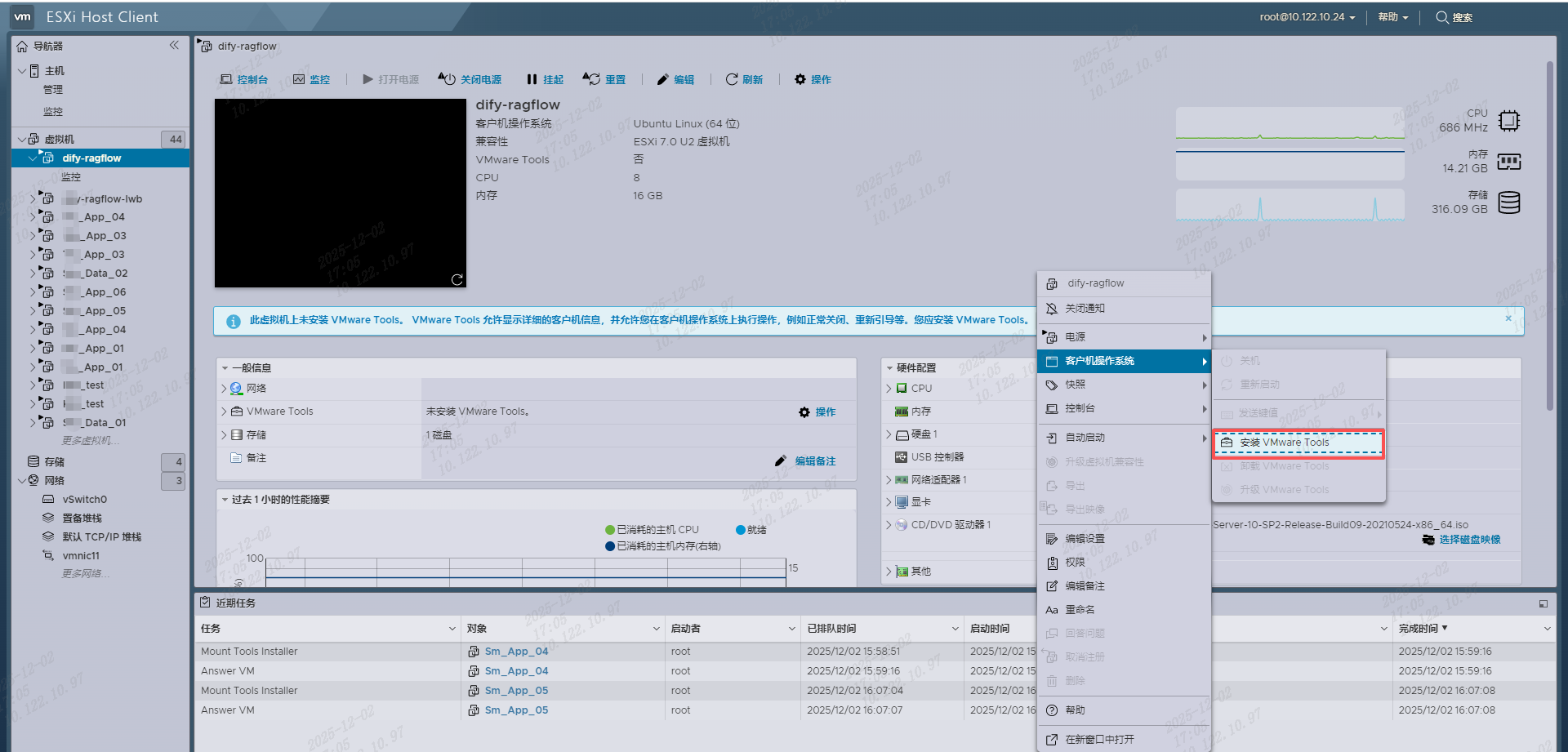Viewport: 1568px width, 752px height.
Task: Collapse the dify-ragflow tree node
Action: pos(33,158)
